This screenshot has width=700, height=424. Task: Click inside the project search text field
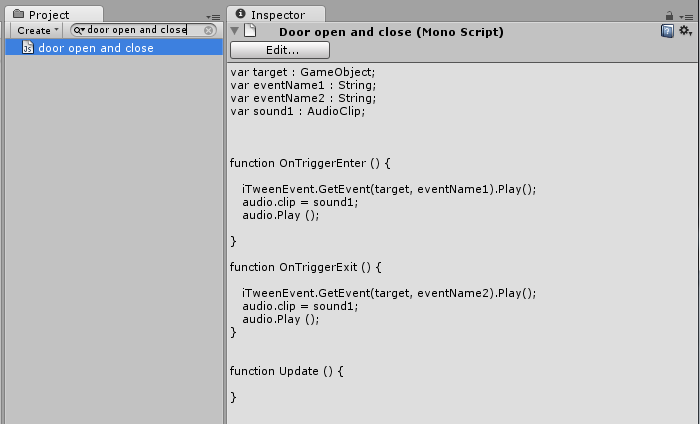tap(140, 30)
